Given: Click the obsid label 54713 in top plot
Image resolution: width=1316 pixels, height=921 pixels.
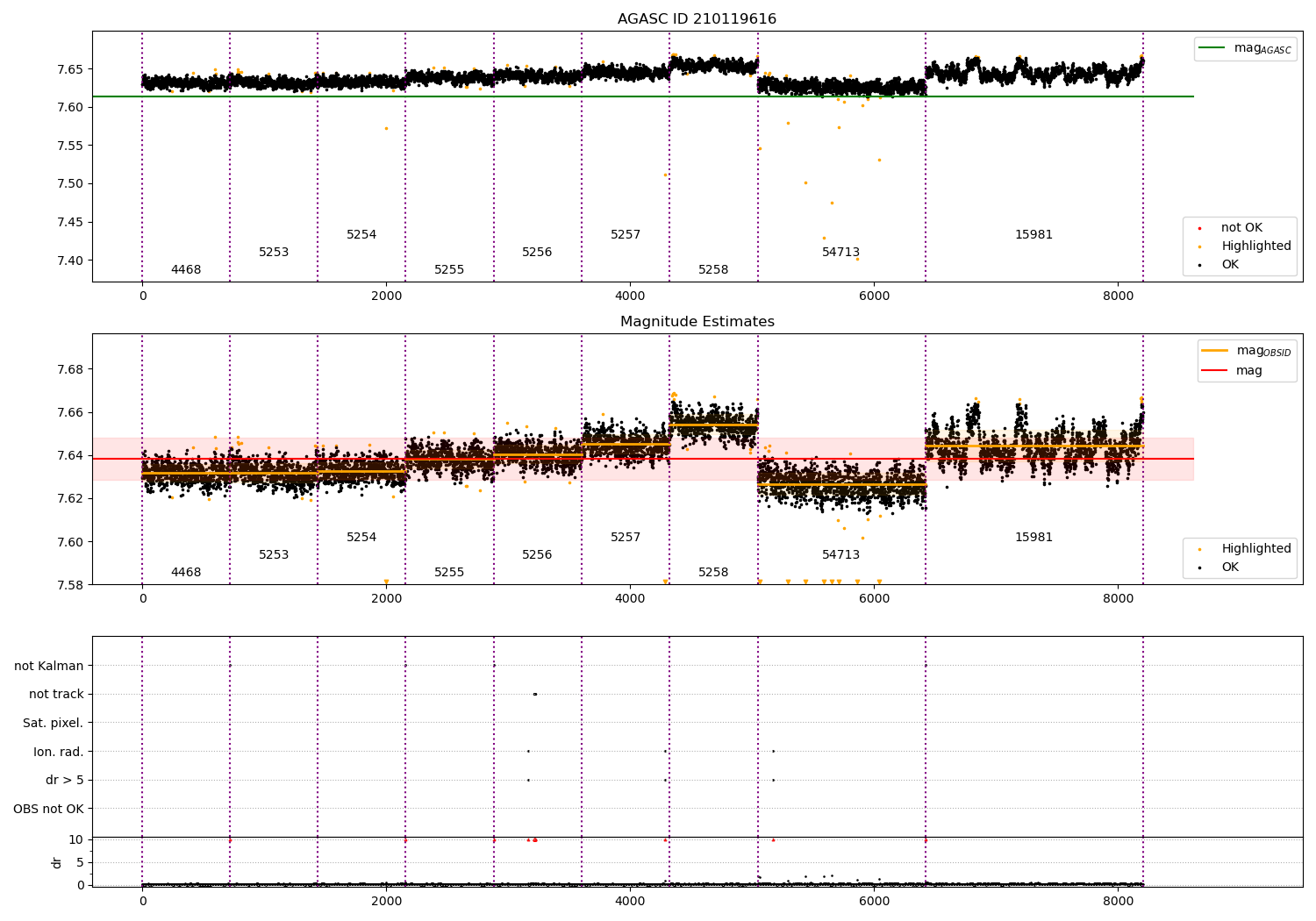Looking at the screenshot, I should 840,252.
